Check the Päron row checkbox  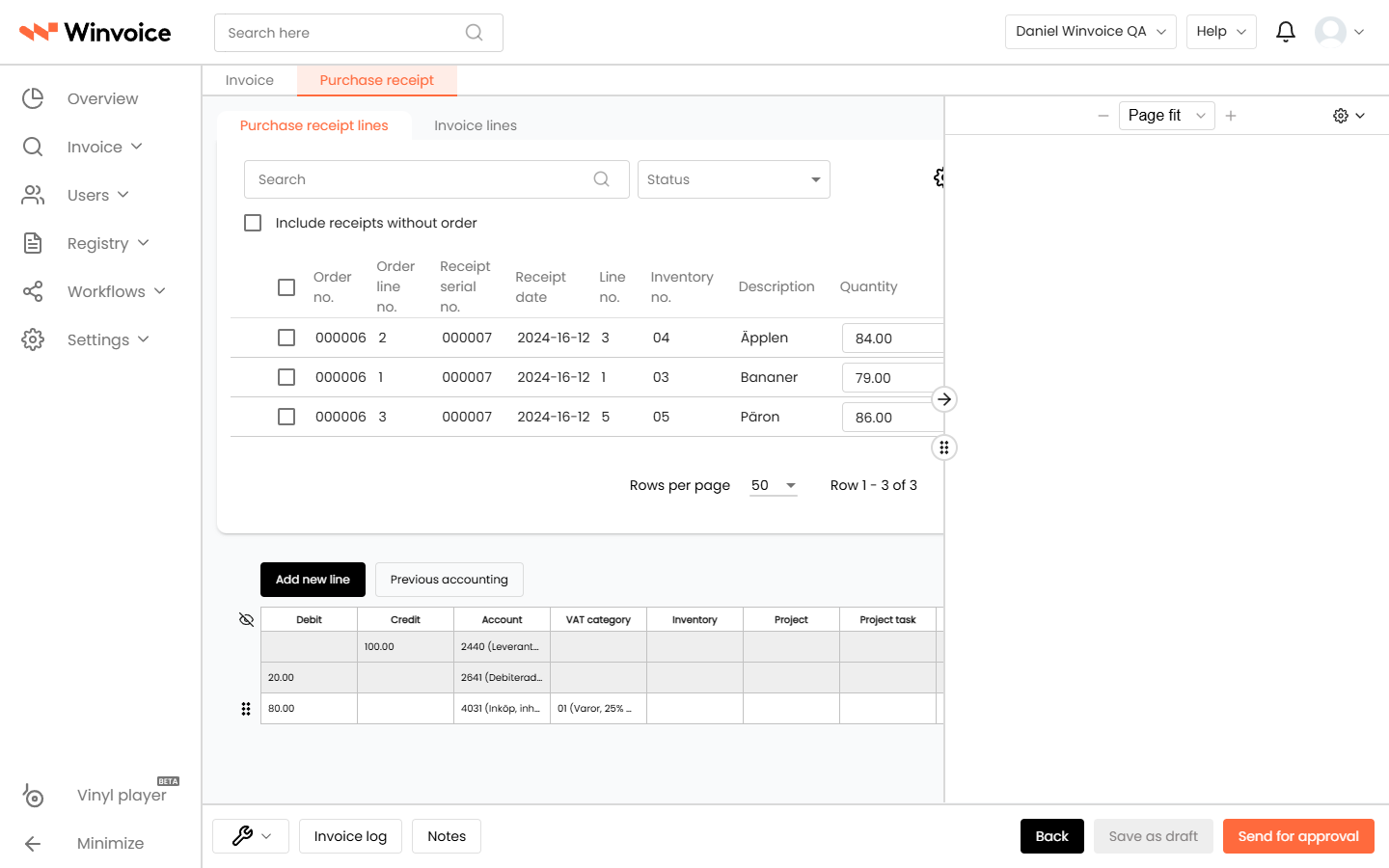pos(286,417)
